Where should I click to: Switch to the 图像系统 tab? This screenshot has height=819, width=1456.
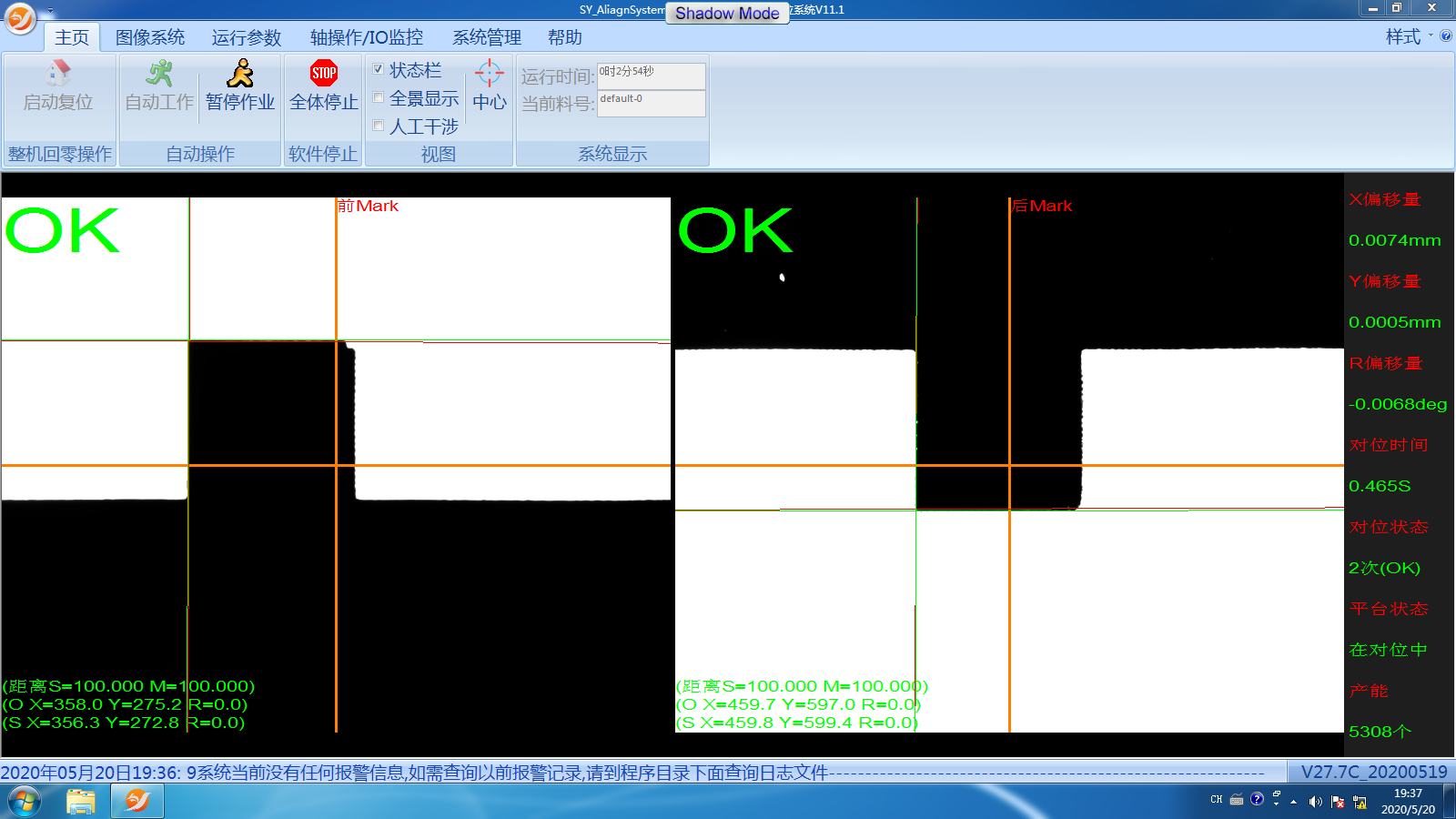point(150,37)
